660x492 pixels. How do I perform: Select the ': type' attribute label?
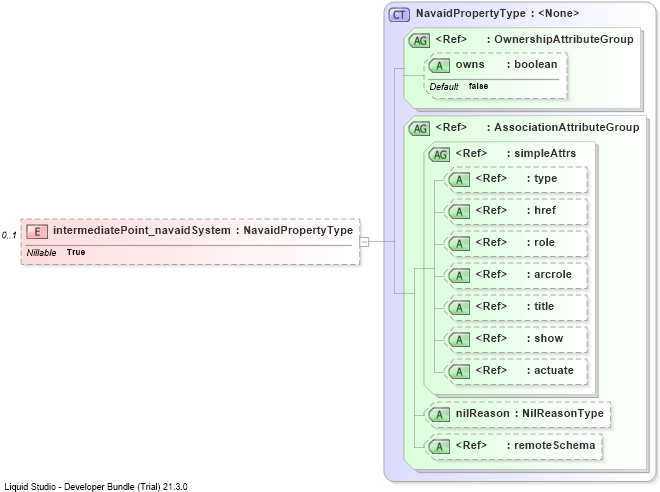(542, 178)
